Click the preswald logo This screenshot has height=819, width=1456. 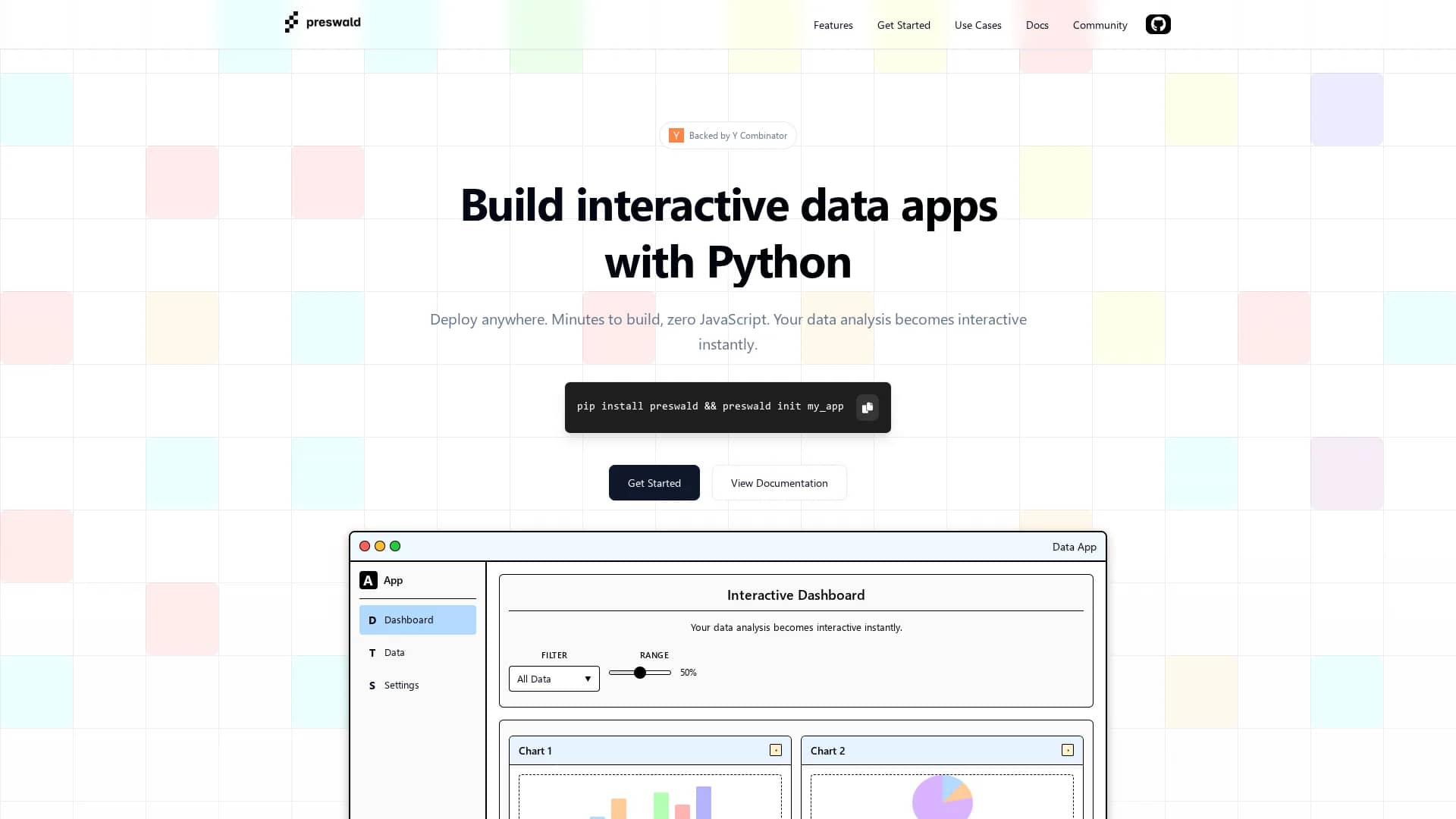pos(323,23)
